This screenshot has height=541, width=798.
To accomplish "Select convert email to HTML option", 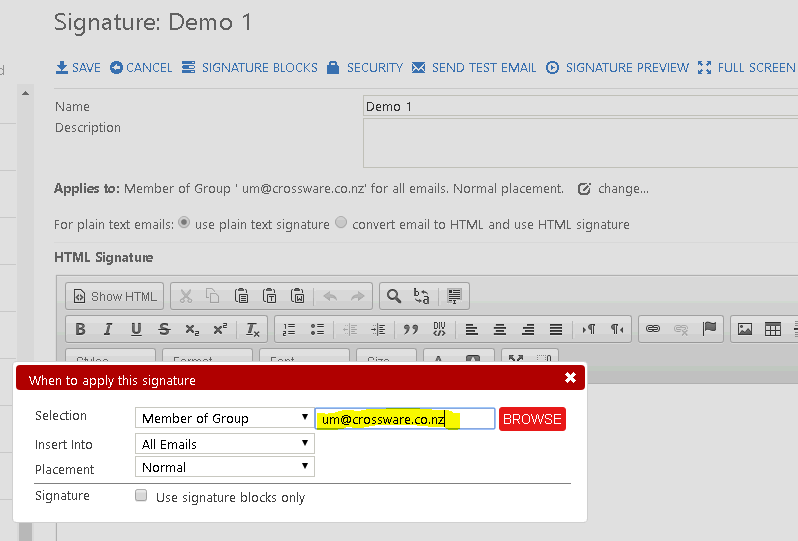I will pyautogui.click(x=341, y=223).
